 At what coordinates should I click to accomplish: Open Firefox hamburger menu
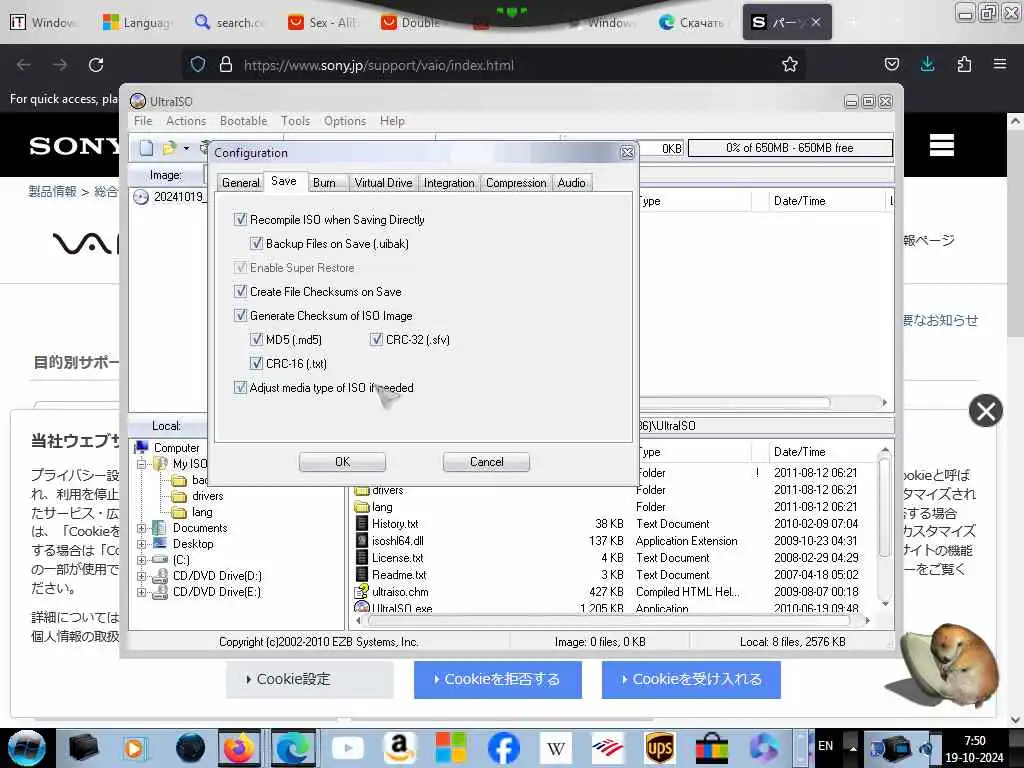[x=999, y=65]
